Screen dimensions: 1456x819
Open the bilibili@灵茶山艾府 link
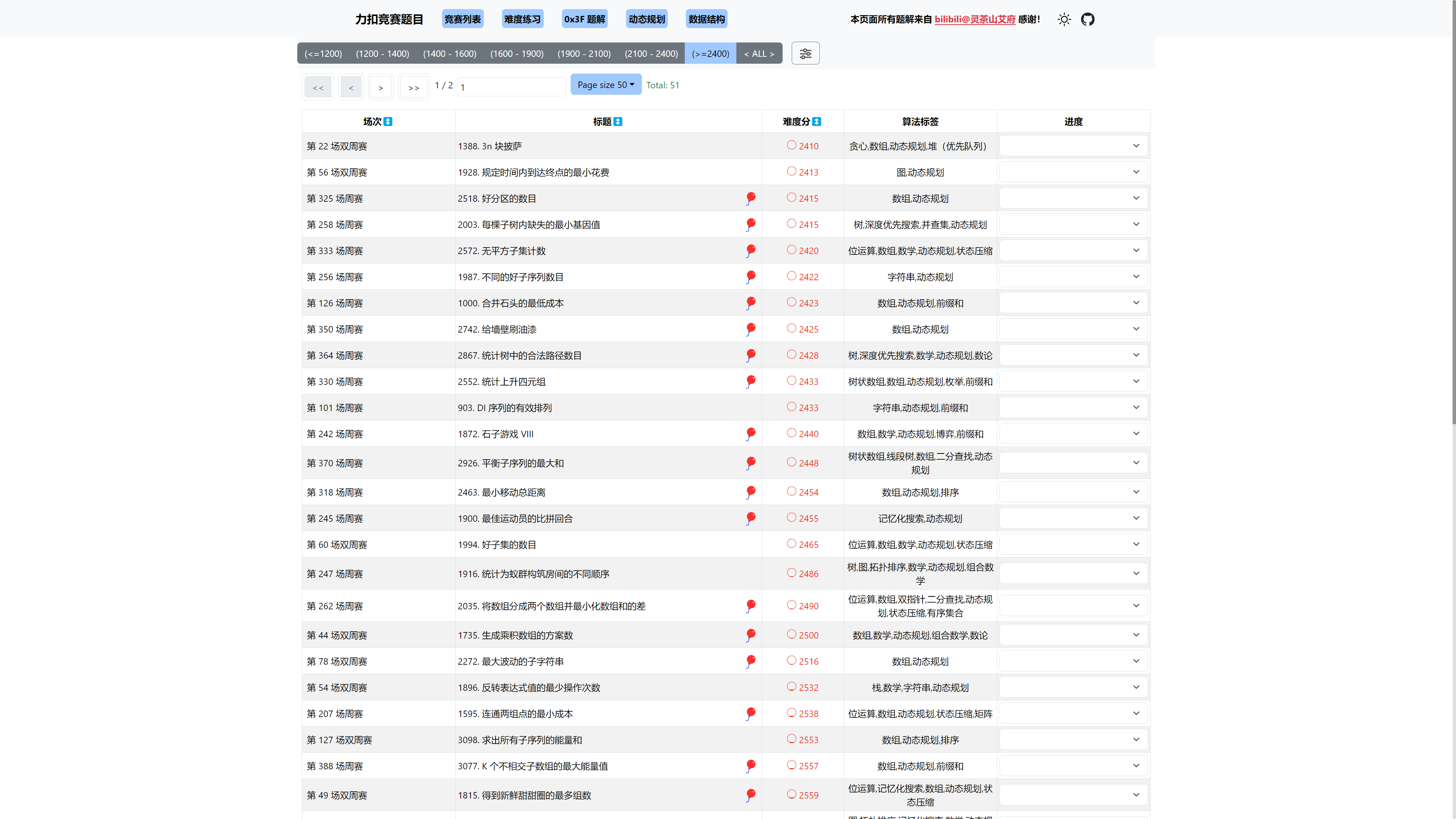tap(974, 19)
